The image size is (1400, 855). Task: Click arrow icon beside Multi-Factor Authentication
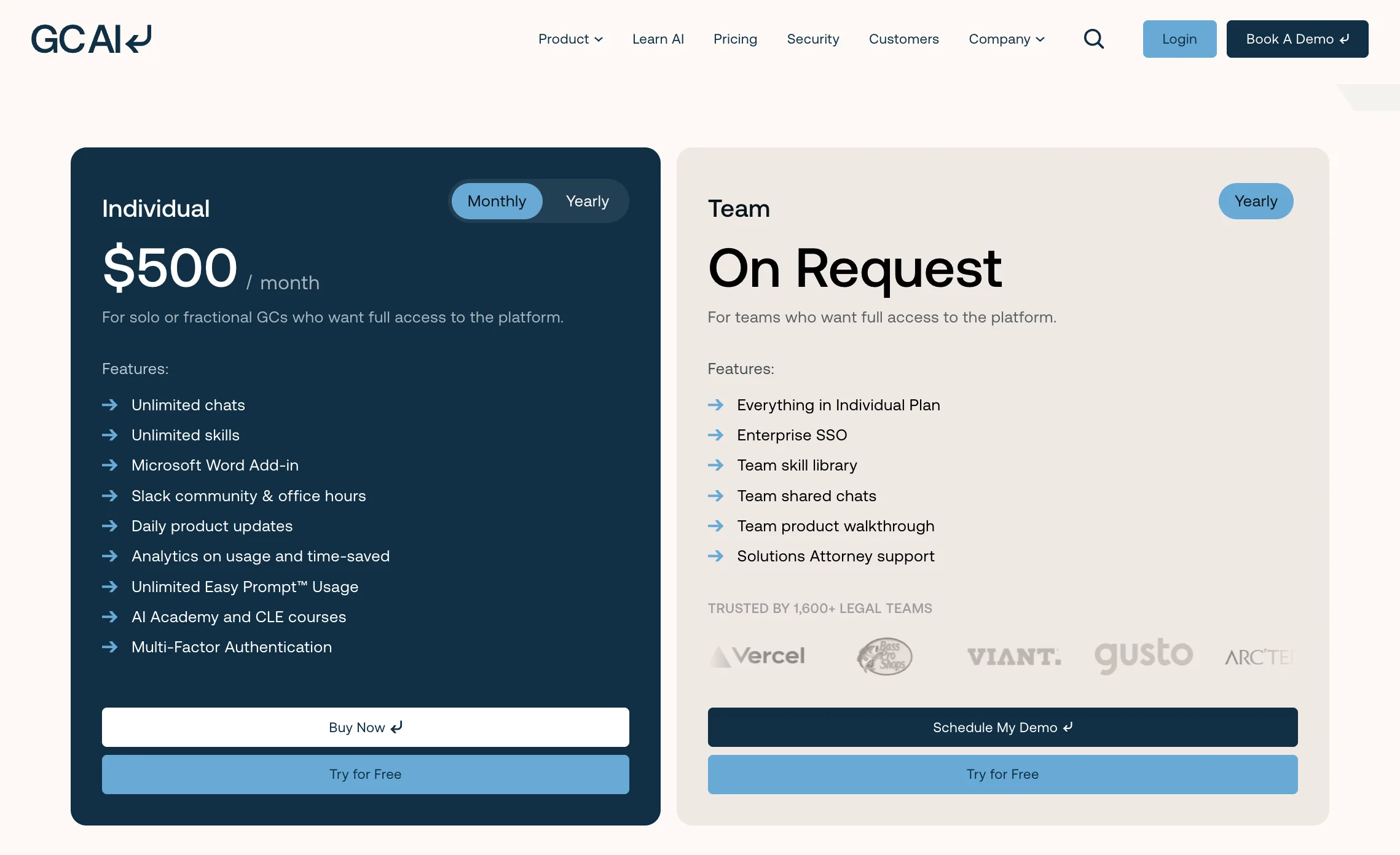click(109, 647)
